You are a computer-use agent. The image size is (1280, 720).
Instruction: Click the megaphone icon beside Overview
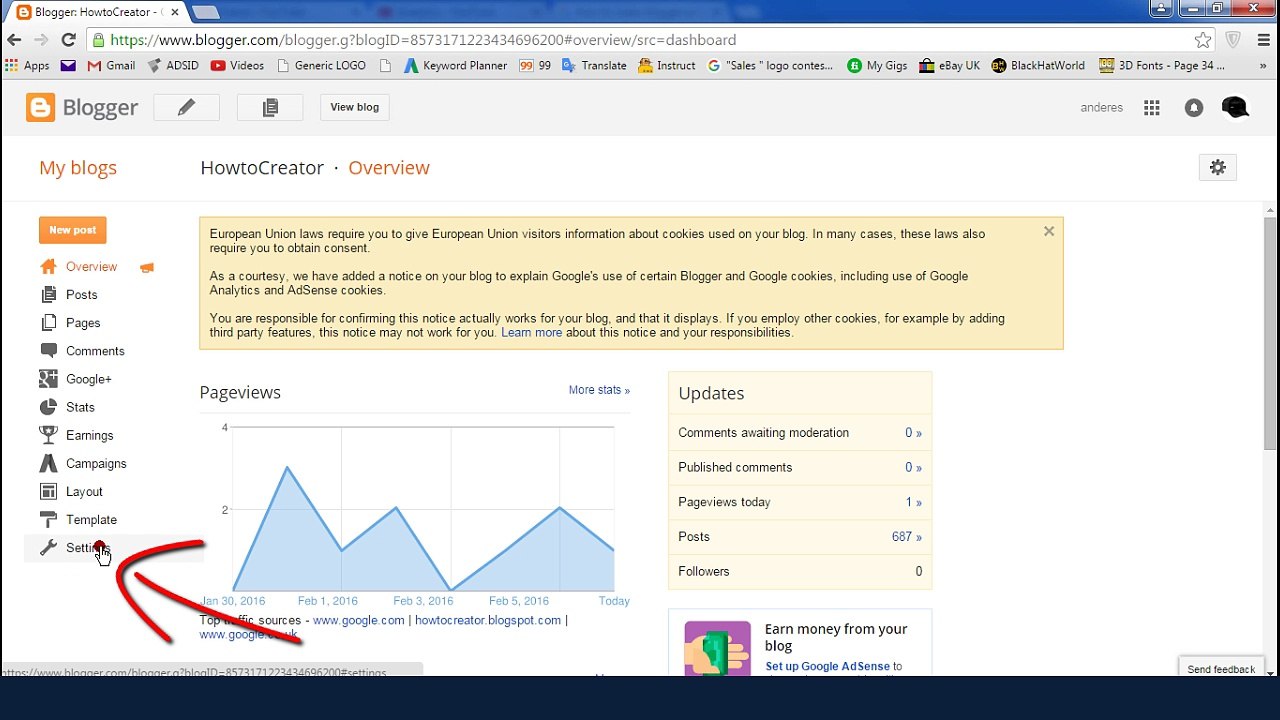(x=147, y=267)
